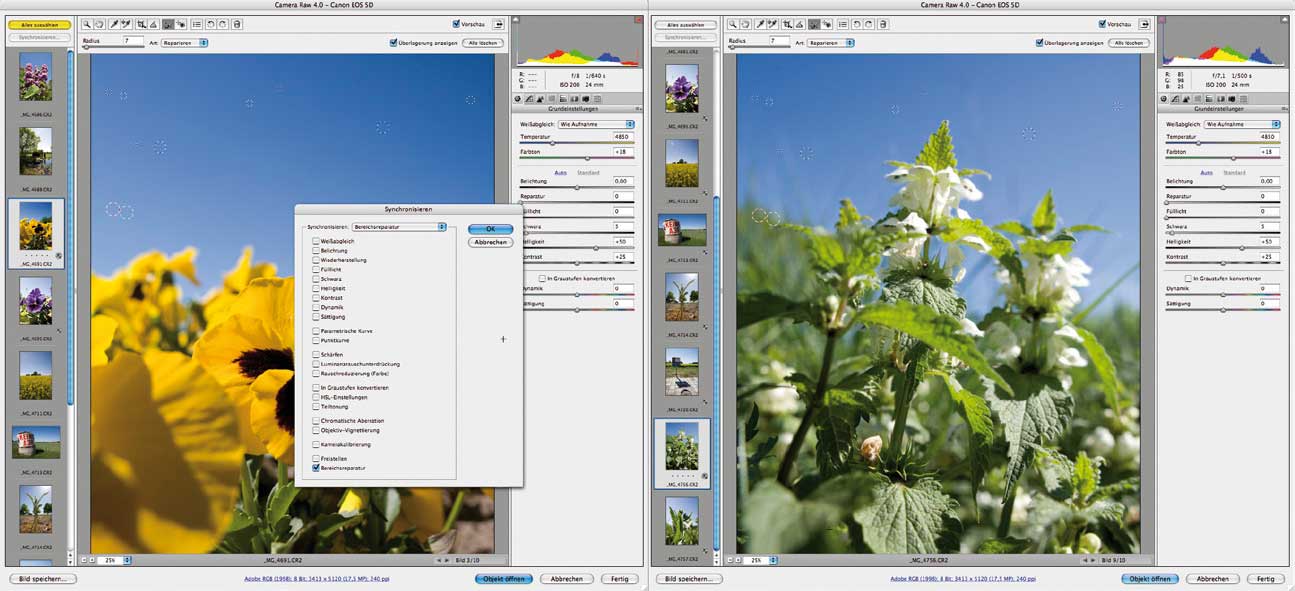The height and width of the screenshot is (591, 1295).
Task: Open the Tone Curve panel tab in right window
Action: pyautogui.click(x=1176, y=98)
